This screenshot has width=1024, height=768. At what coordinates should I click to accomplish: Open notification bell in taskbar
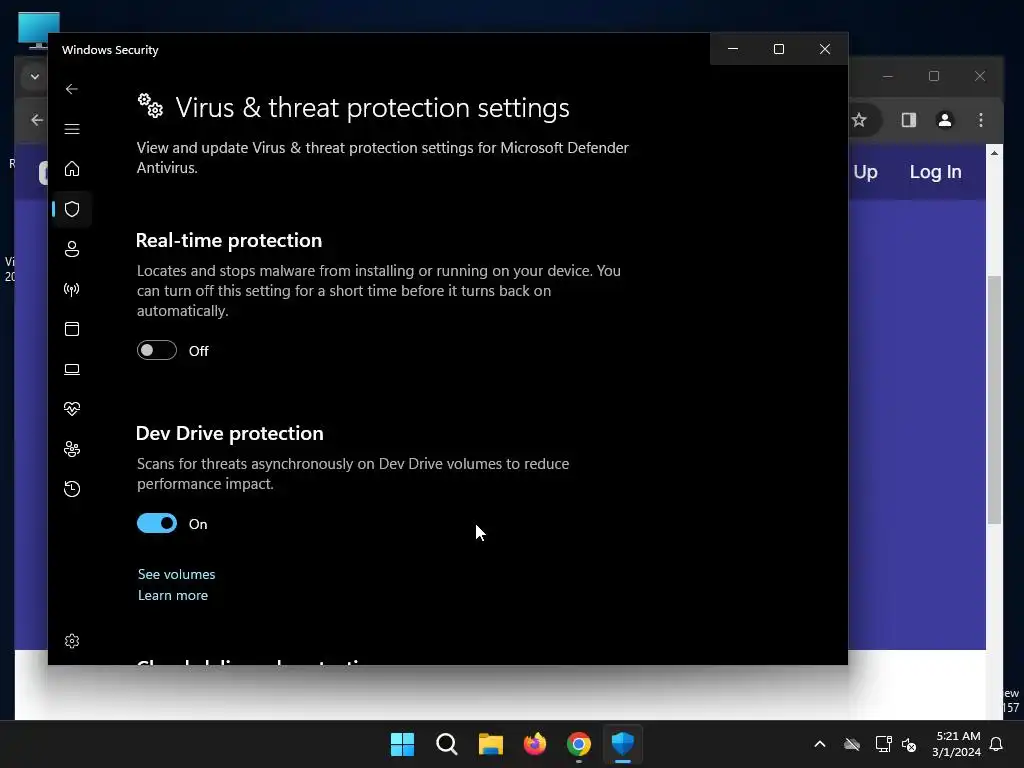(997, 744)
